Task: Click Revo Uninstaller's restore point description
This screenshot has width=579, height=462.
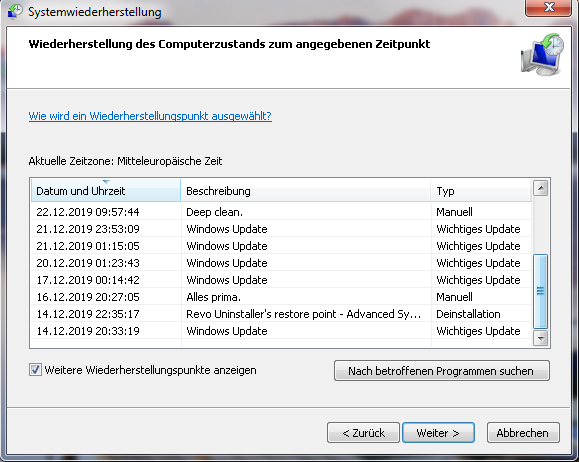Action: pos(303,314)
